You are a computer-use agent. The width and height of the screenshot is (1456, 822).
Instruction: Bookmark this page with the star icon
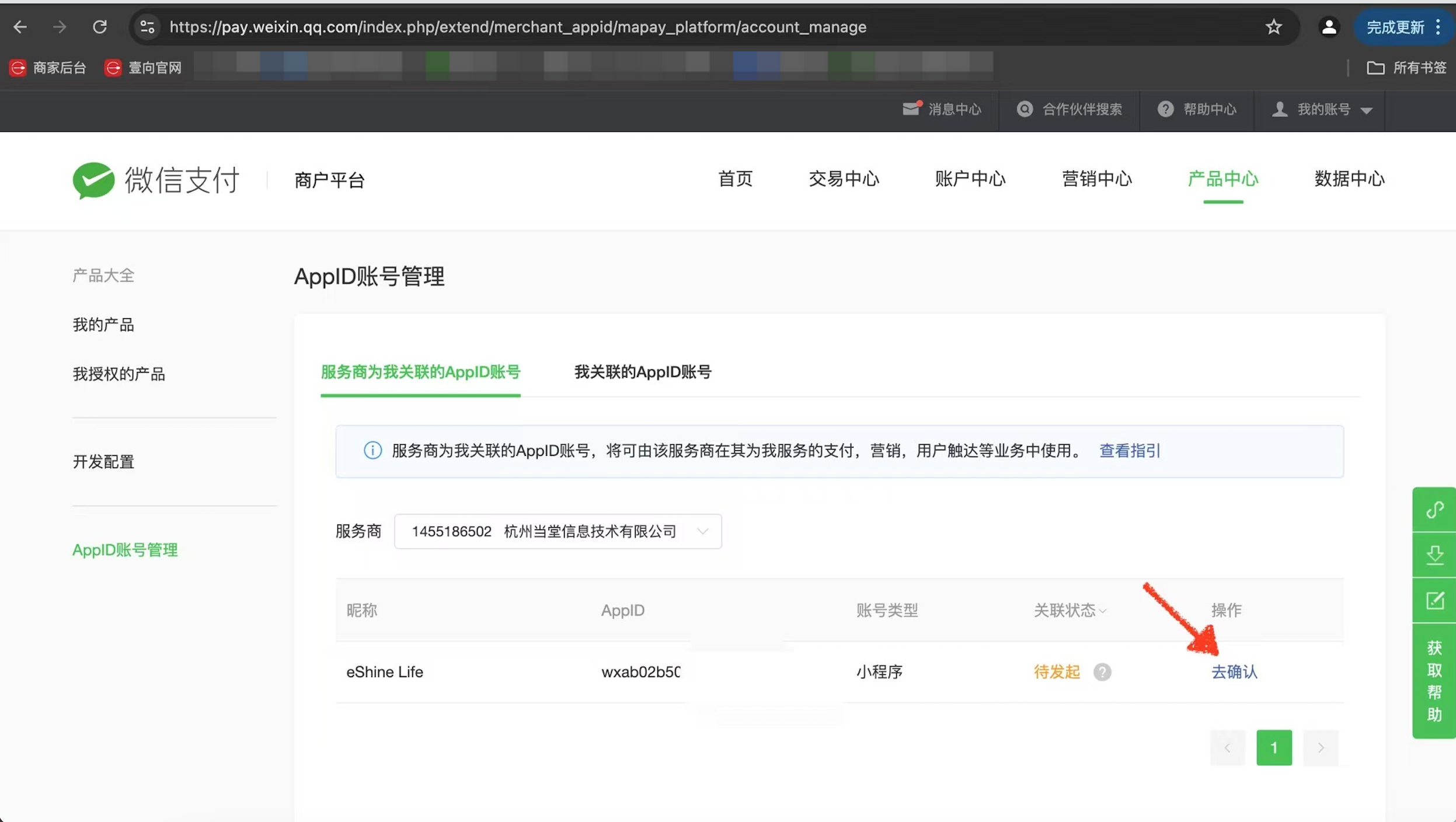pyautogui.click(x=1273, y=27)
